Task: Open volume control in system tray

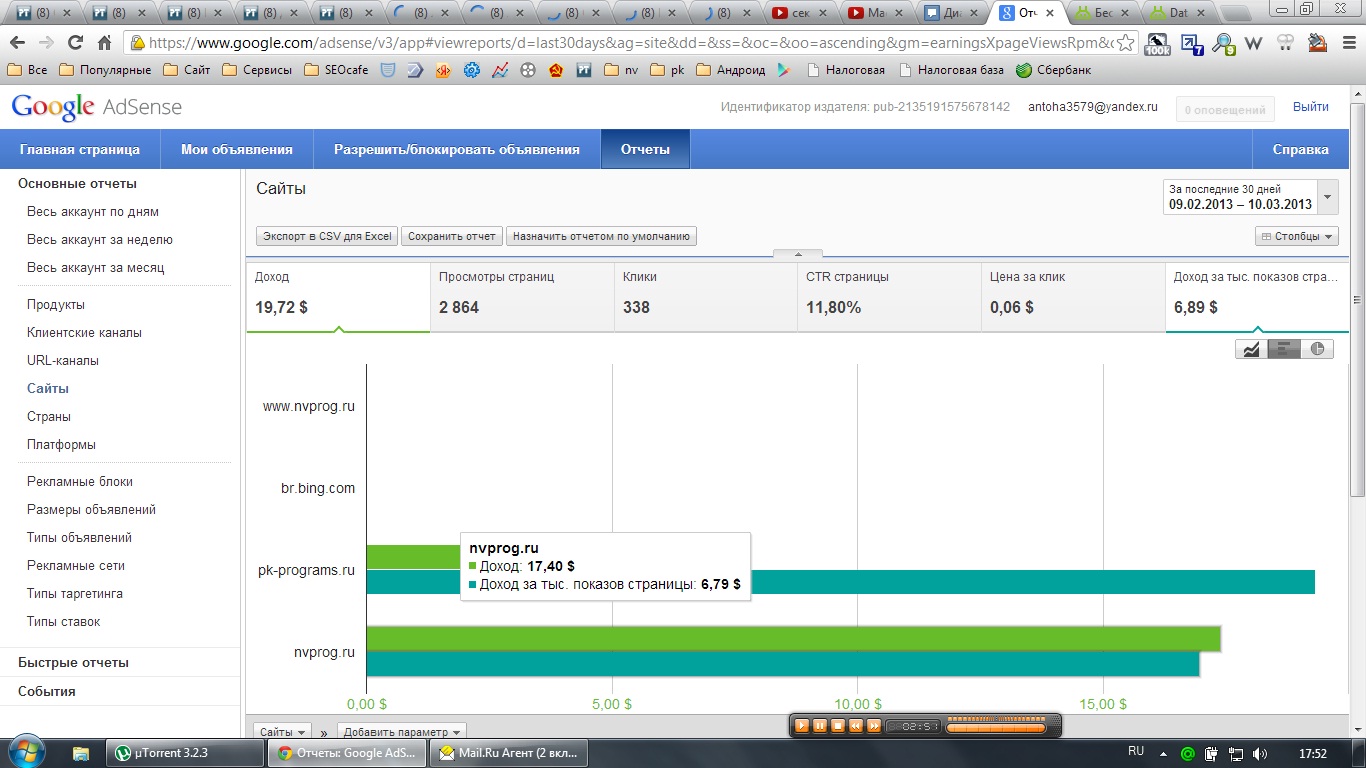Action: click(x=1260, y=754)
